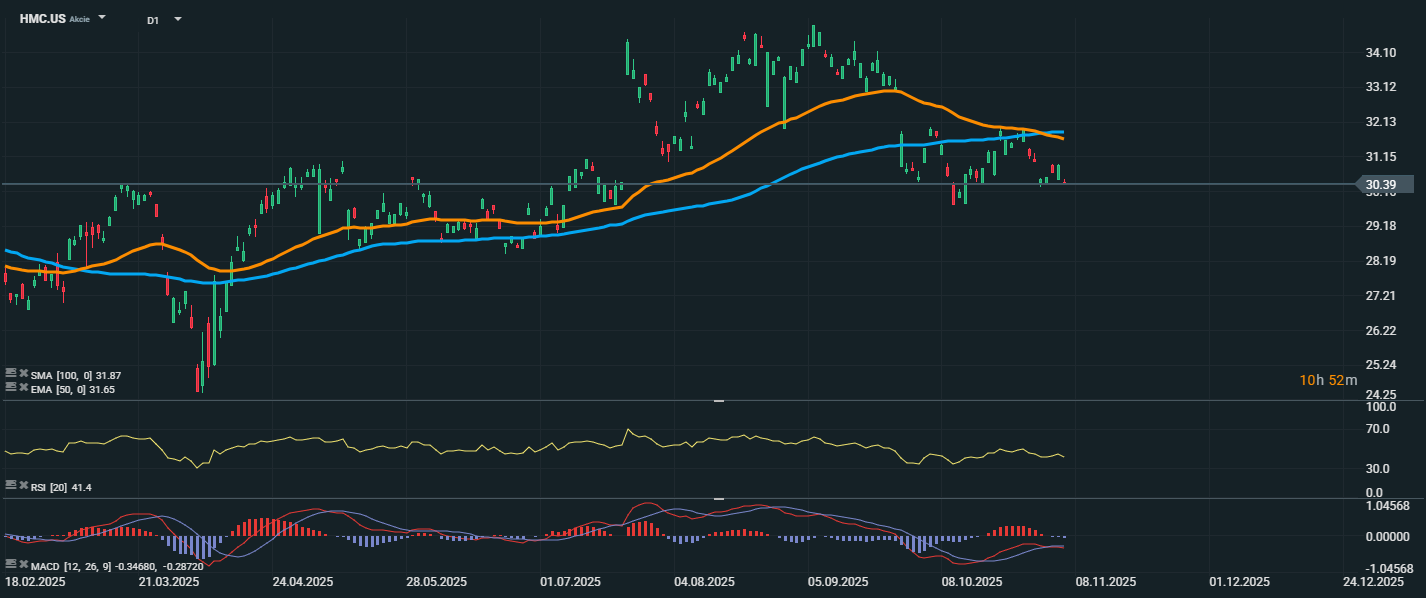1426x598 pixels.
Task: Click the D1 interval label
Action: (x=153, y=20)
